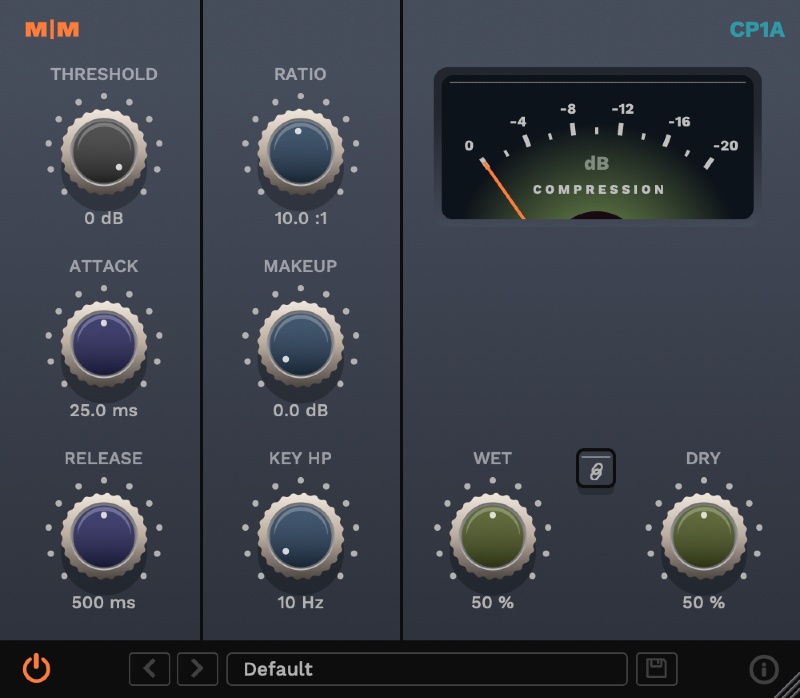Adjust the Release knob
The width and height of the screenshot is (800, 698).
[103, 534]
